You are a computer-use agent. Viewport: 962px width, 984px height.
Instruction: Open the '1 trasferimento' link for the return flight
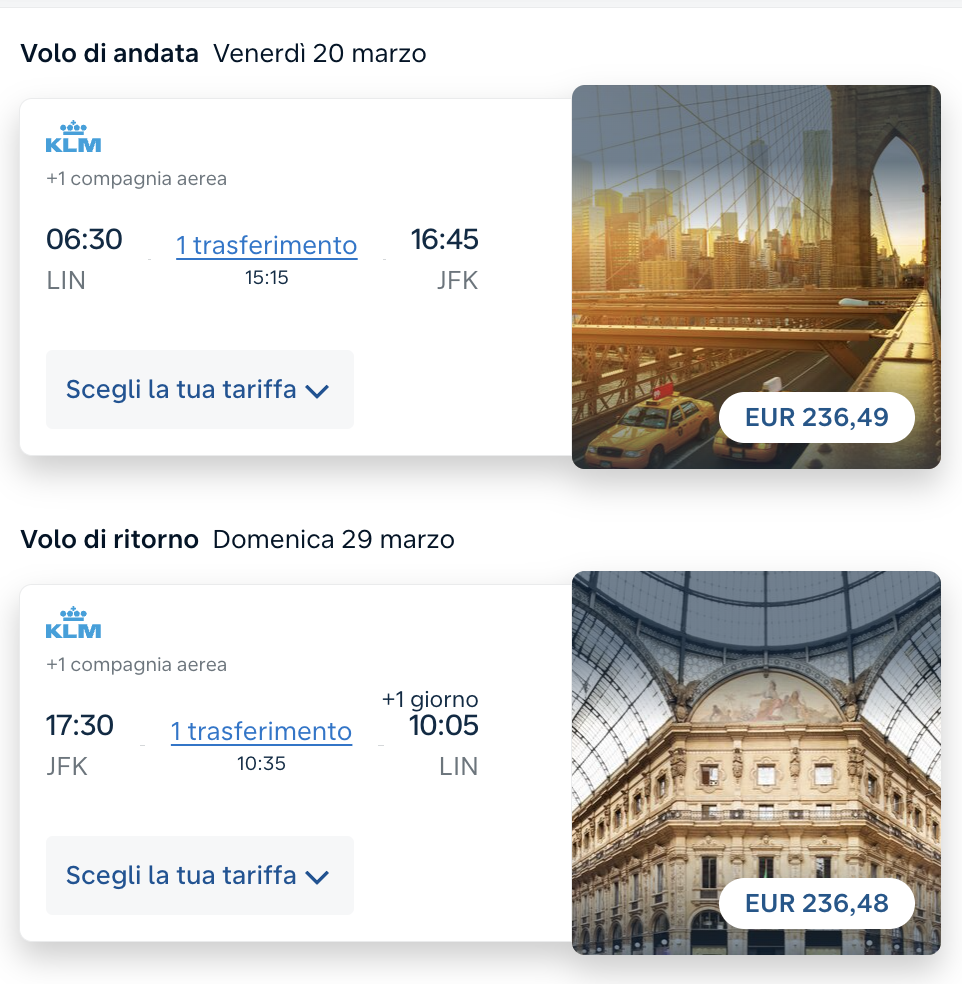(x=261, y=731)
